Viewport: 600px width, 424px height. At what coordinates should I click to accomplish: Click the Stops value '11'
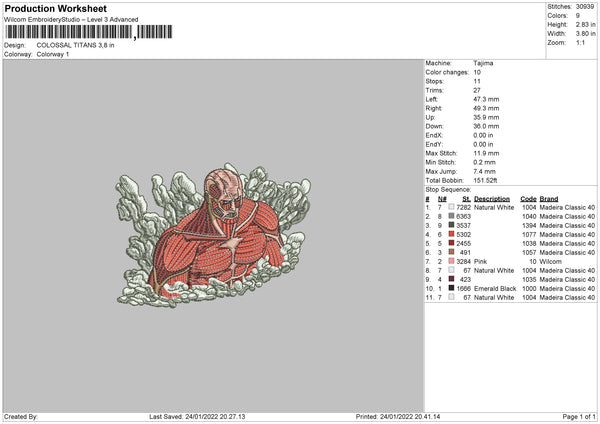477,81
